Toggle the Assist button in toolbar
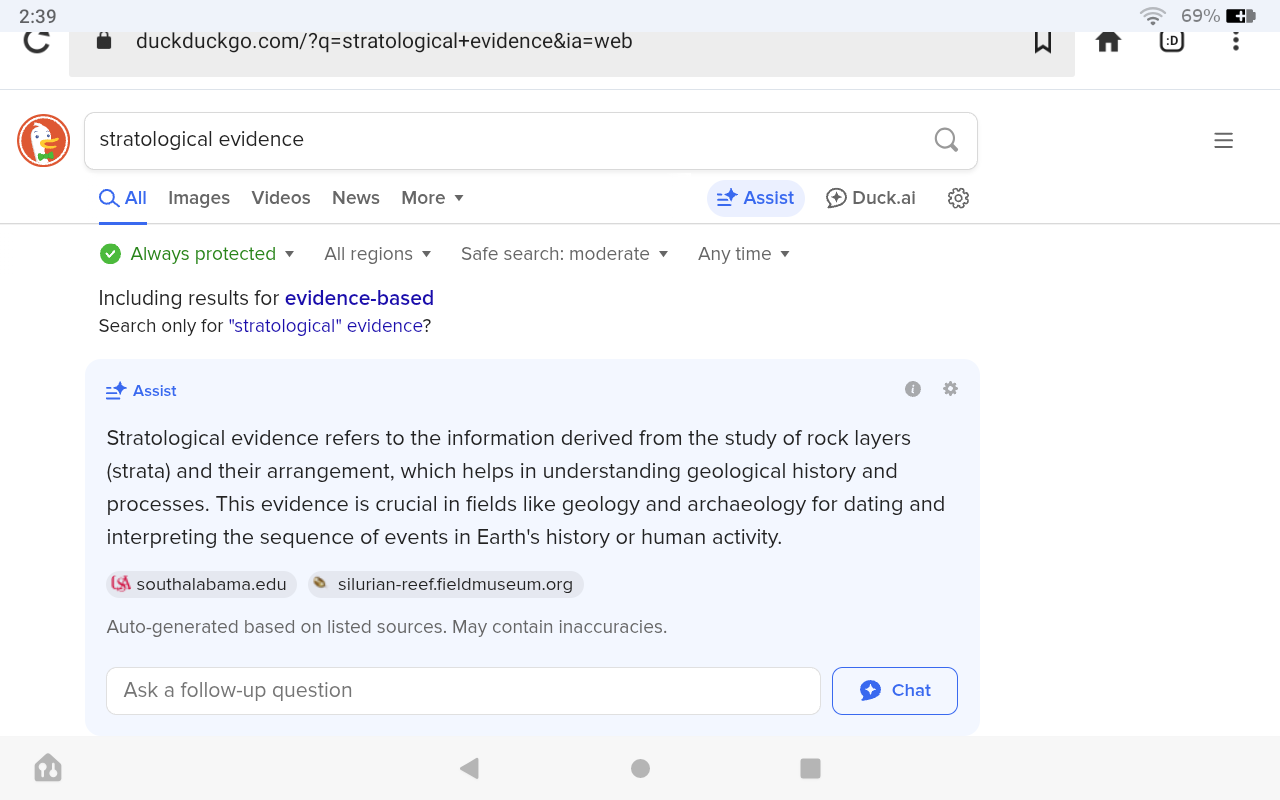Image resolution: width=1280 pixels, height=800 pixels. tap(756, 198)
